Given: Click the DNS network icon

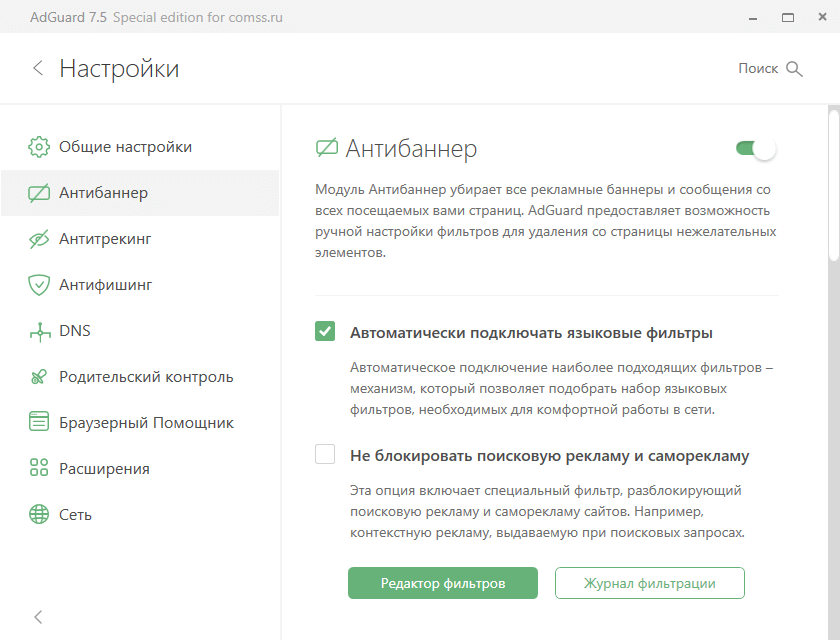Looking at the screenshot, I should coord(40,332).
